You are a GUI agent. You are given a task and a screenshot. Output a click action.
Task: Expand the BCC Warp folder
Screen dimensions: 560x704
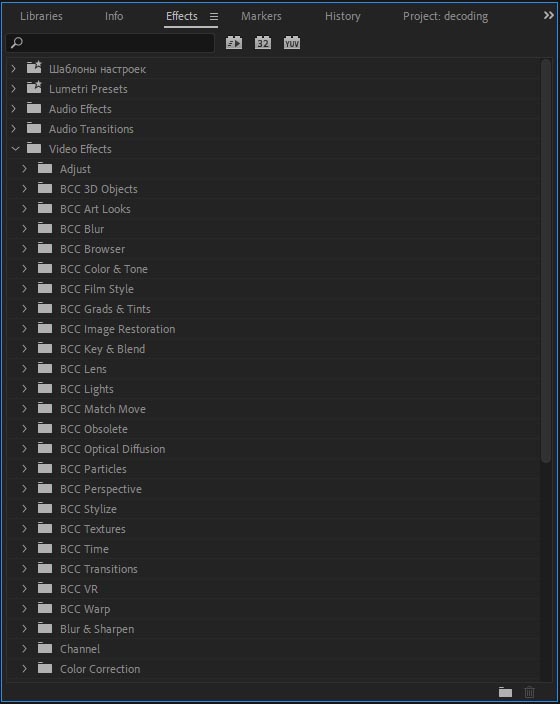(25, 608)
